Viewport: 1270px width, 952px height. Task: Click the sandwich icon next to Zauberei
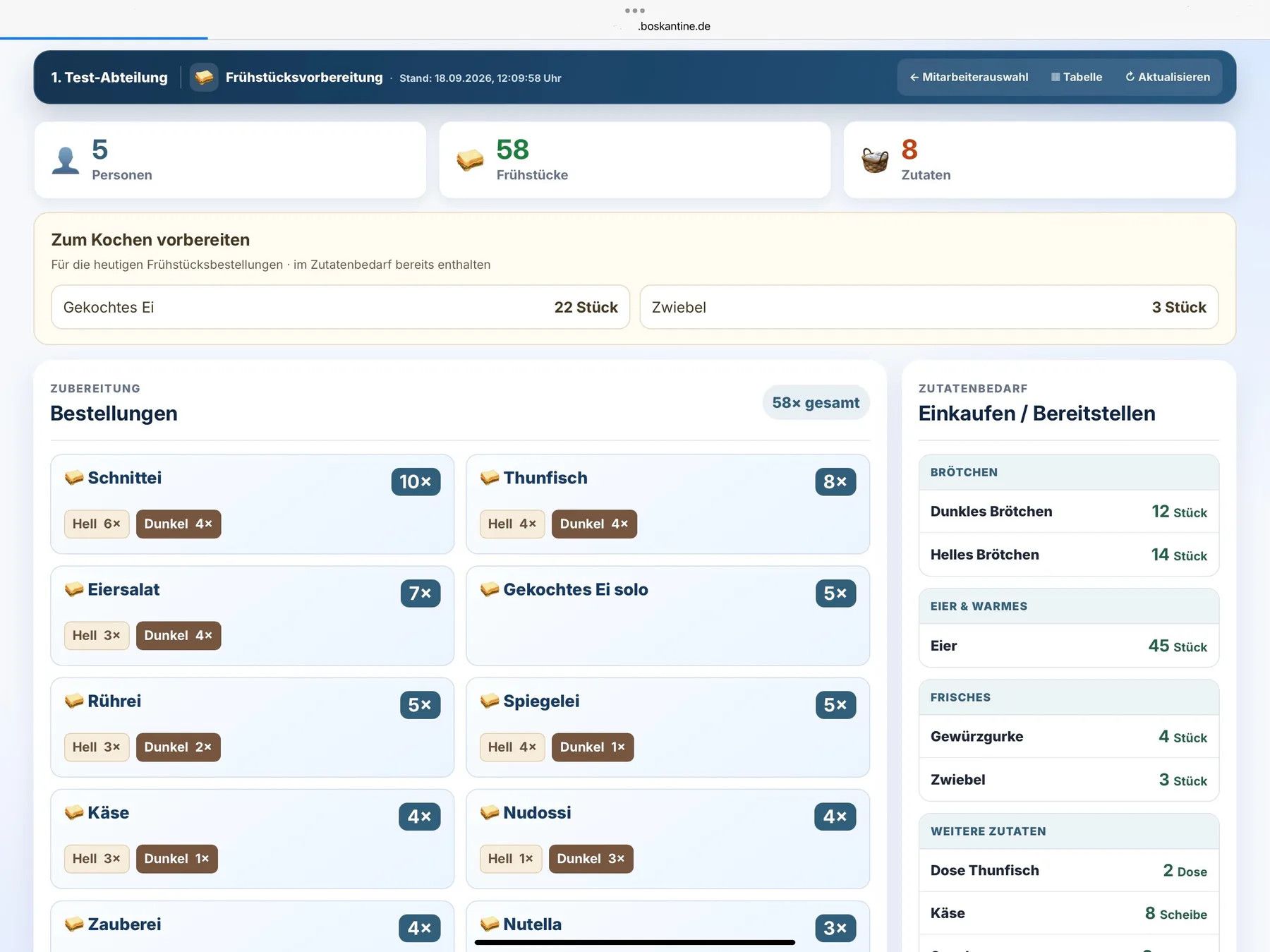point(74,924)
